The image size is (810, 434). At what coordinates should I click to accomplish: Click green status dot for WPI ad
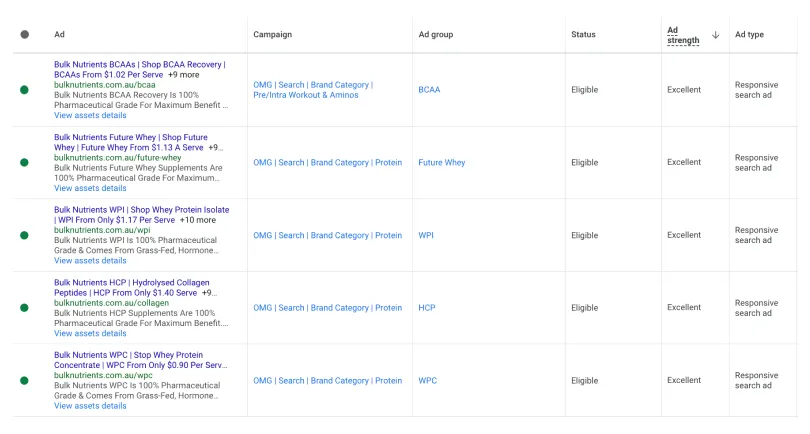tap(24, 236)
